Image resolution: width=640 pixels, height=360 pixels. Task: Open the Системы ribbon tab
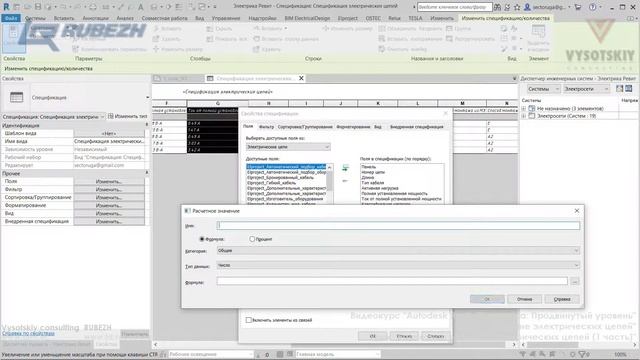35,18
